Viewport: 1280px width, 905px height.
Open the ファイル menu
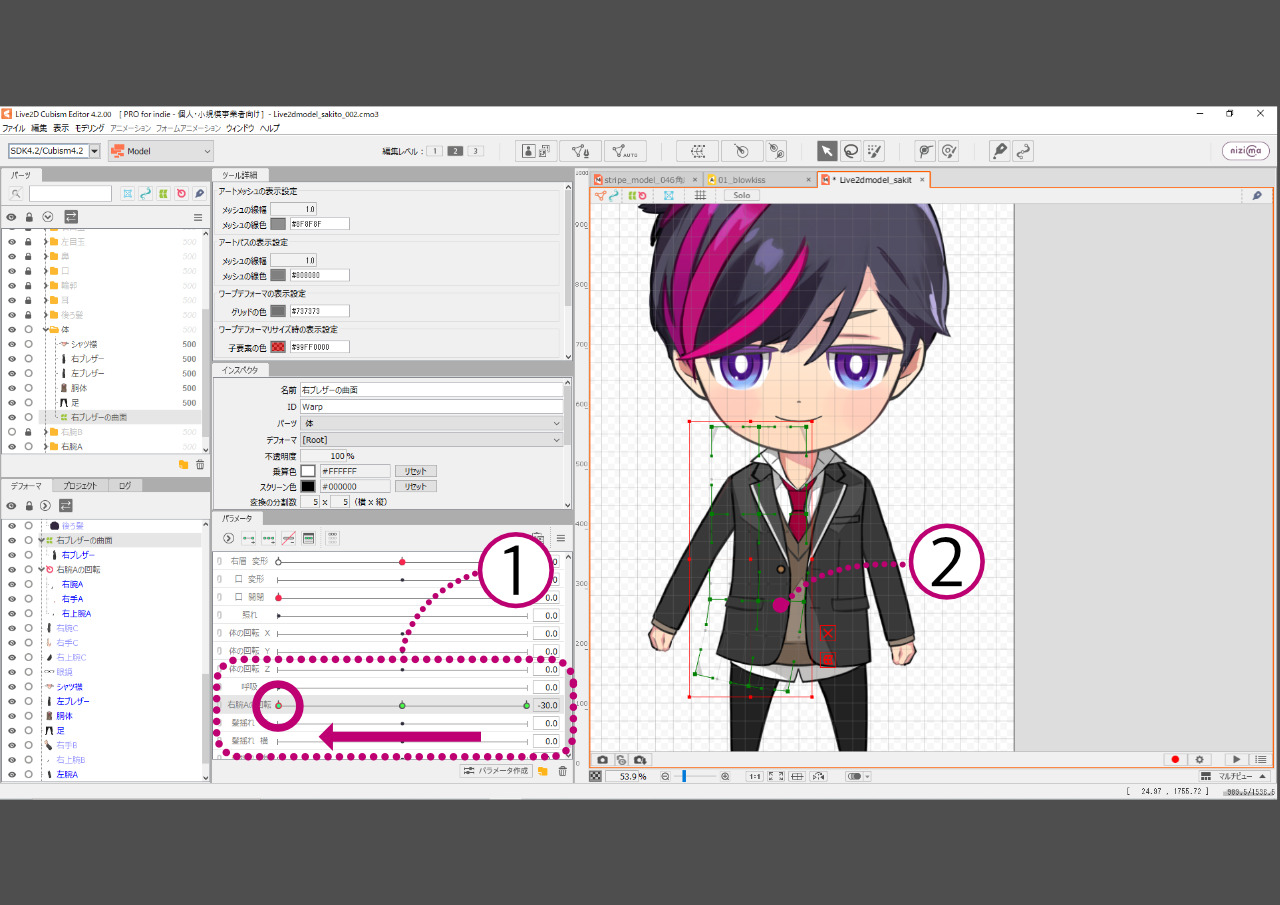tap(13, 129)
